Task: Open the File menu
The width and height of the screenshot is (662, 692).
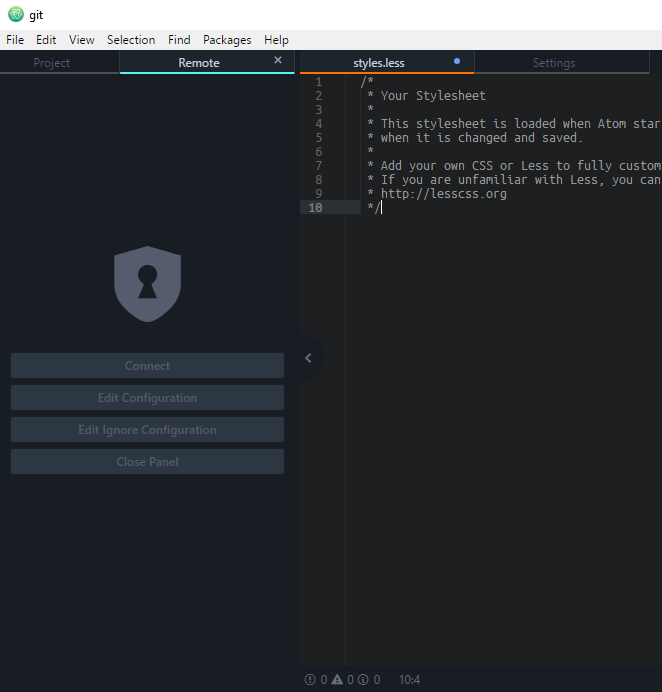Action: point(15,40)
